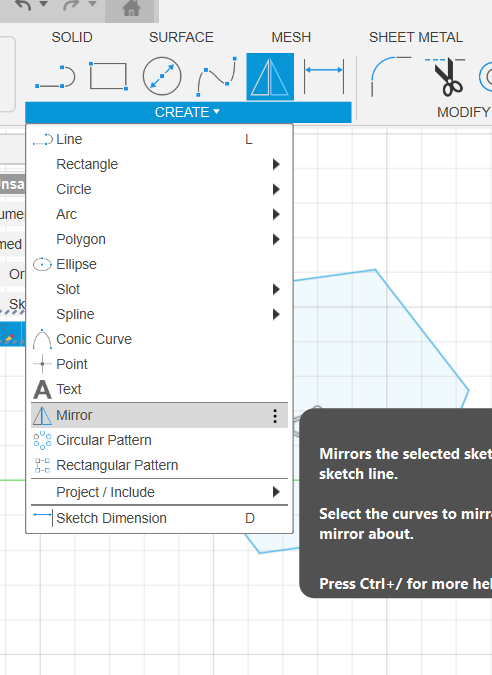Expand the Polygon submenu arrow
The image size is (492, 675).
tap(276, 239)
